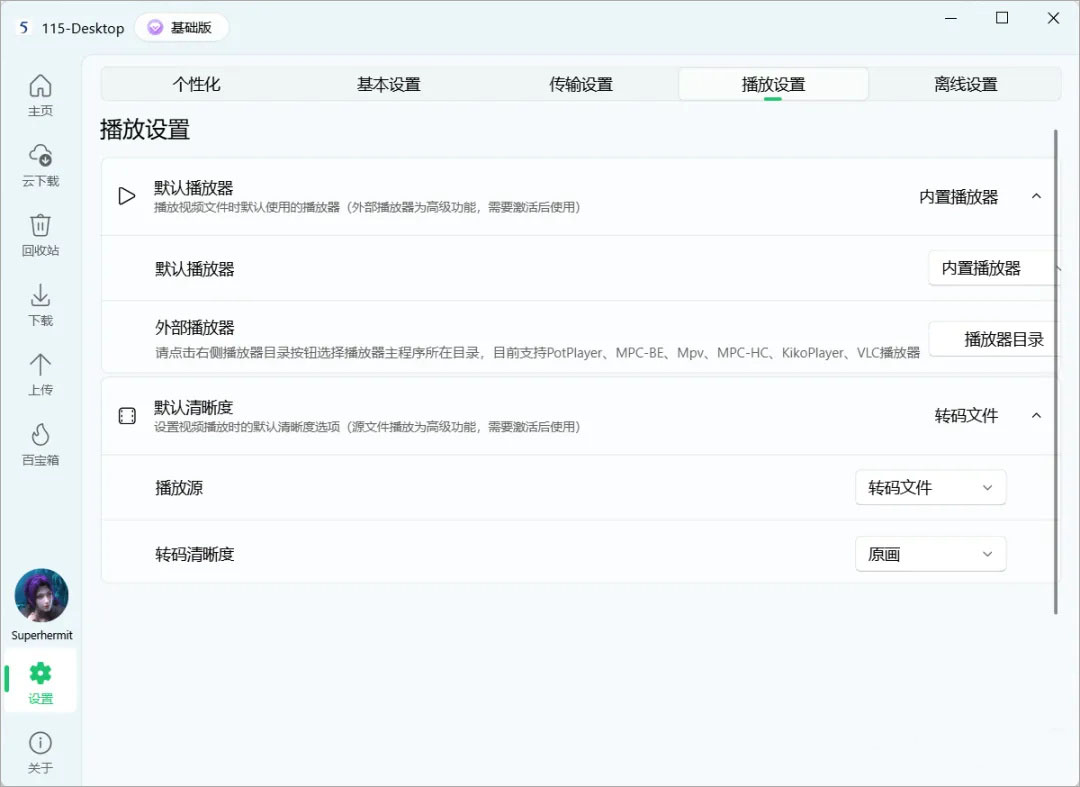Open the 下载 download icon in the sidebar
Viewport: 1080px width, 787px height.
click(x=40, y=295)
